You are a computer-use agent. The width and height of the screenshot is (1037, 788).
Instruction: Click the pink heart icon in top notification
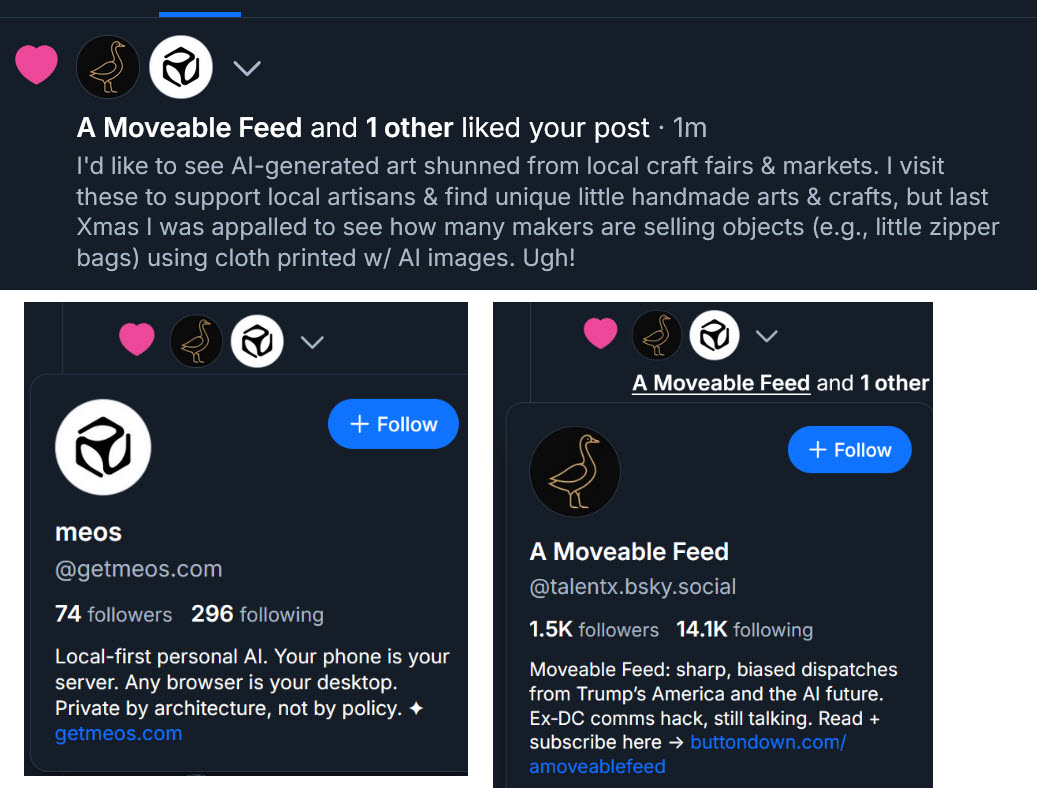(x=36, y=66)
